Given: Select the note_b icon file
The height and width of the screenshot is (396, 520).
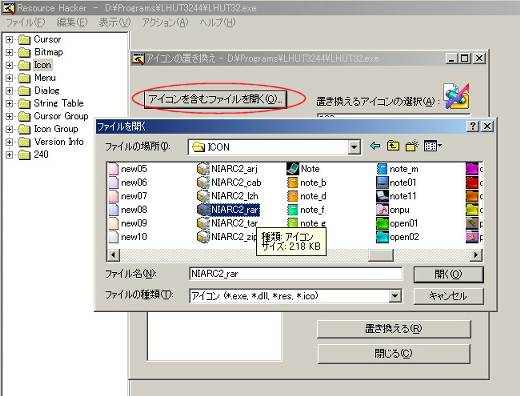Looking at the screenshot, I should (307, 182).
